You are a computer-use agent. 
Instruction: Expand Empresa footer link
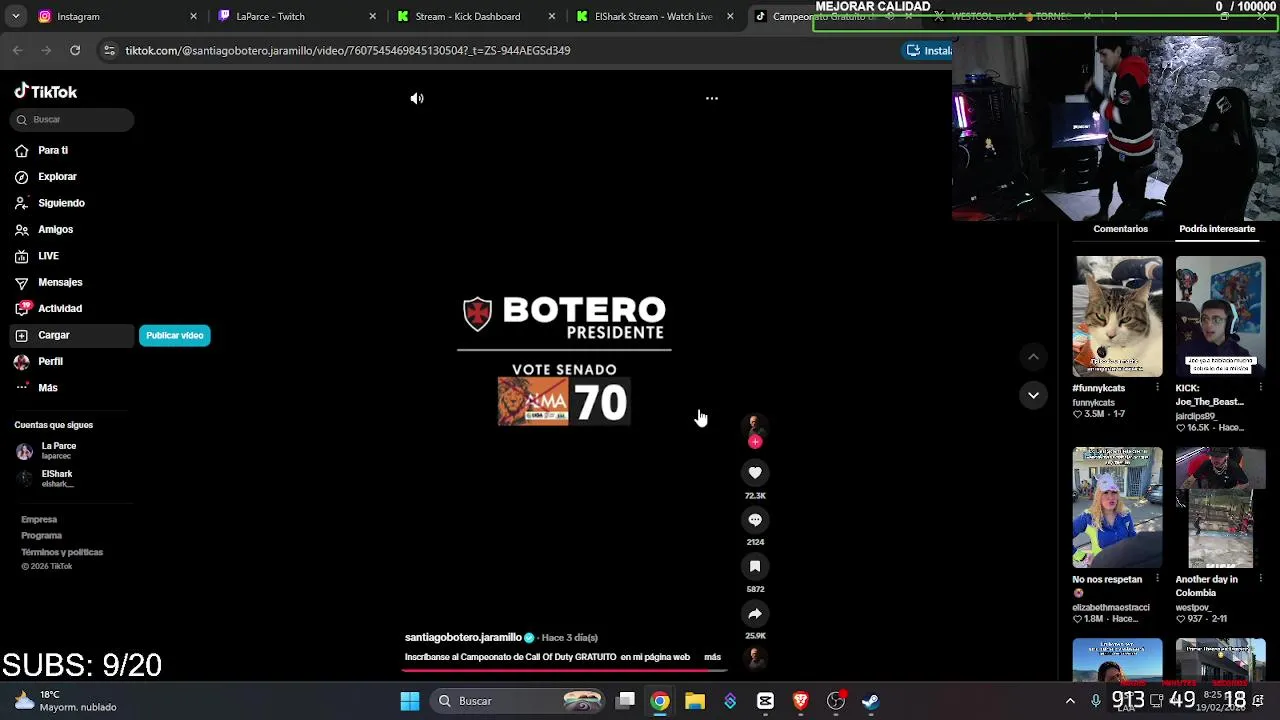point(39,519)
